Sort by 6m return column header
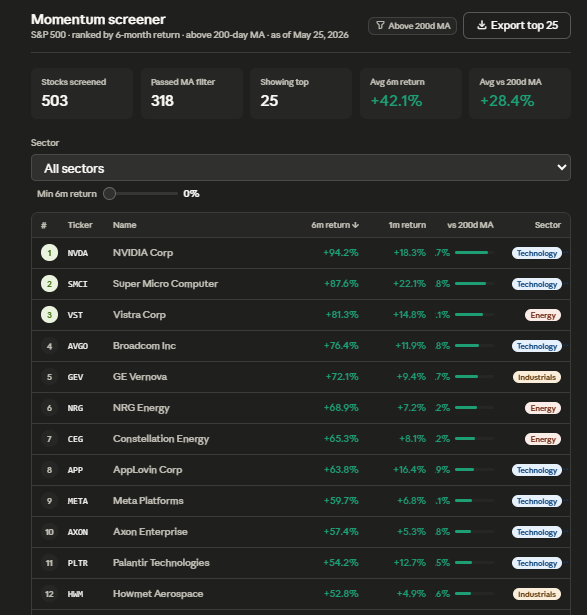Viewport: 587px width, 615px height. point(334,225)
